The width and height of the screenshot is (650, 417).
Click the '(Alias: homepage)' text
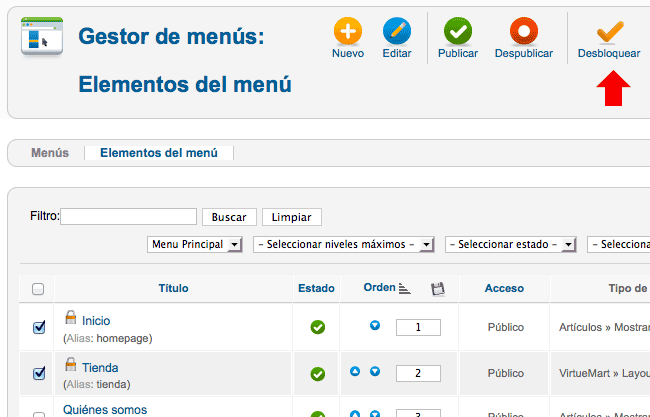point(108,339)
